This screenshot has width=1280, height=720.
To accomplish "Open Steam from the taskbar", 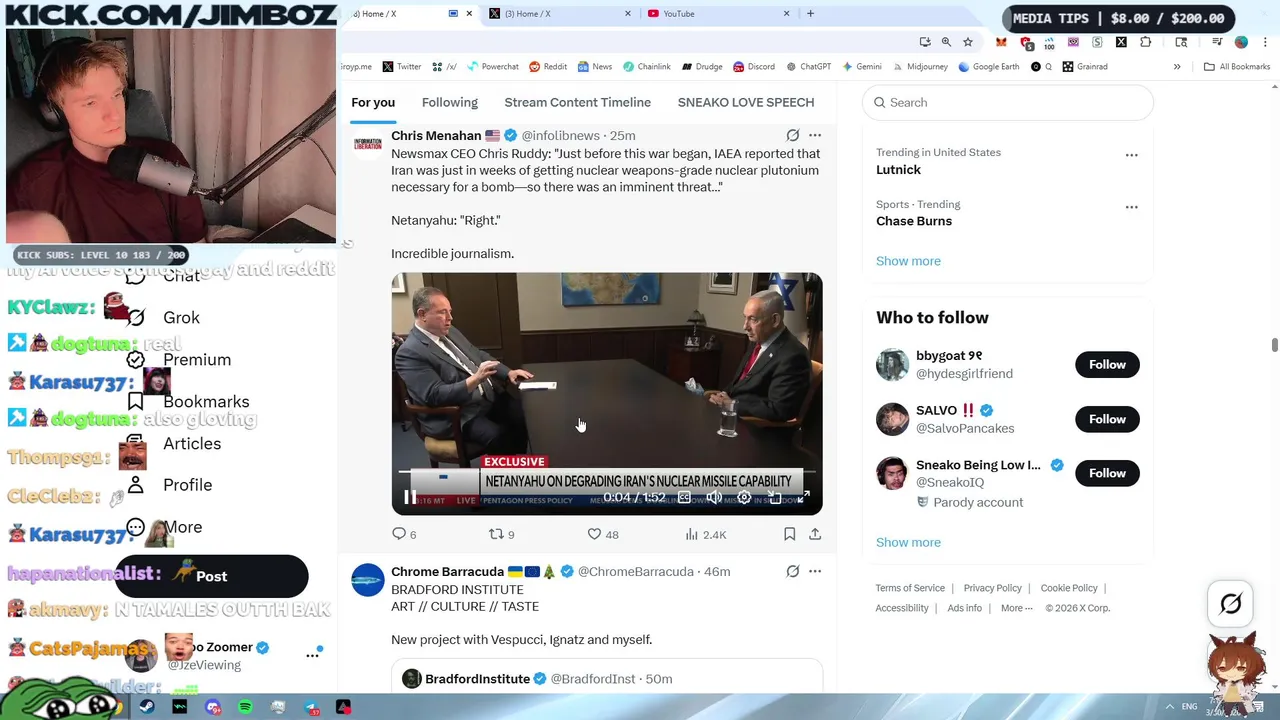I will click(x=147, y=707).
